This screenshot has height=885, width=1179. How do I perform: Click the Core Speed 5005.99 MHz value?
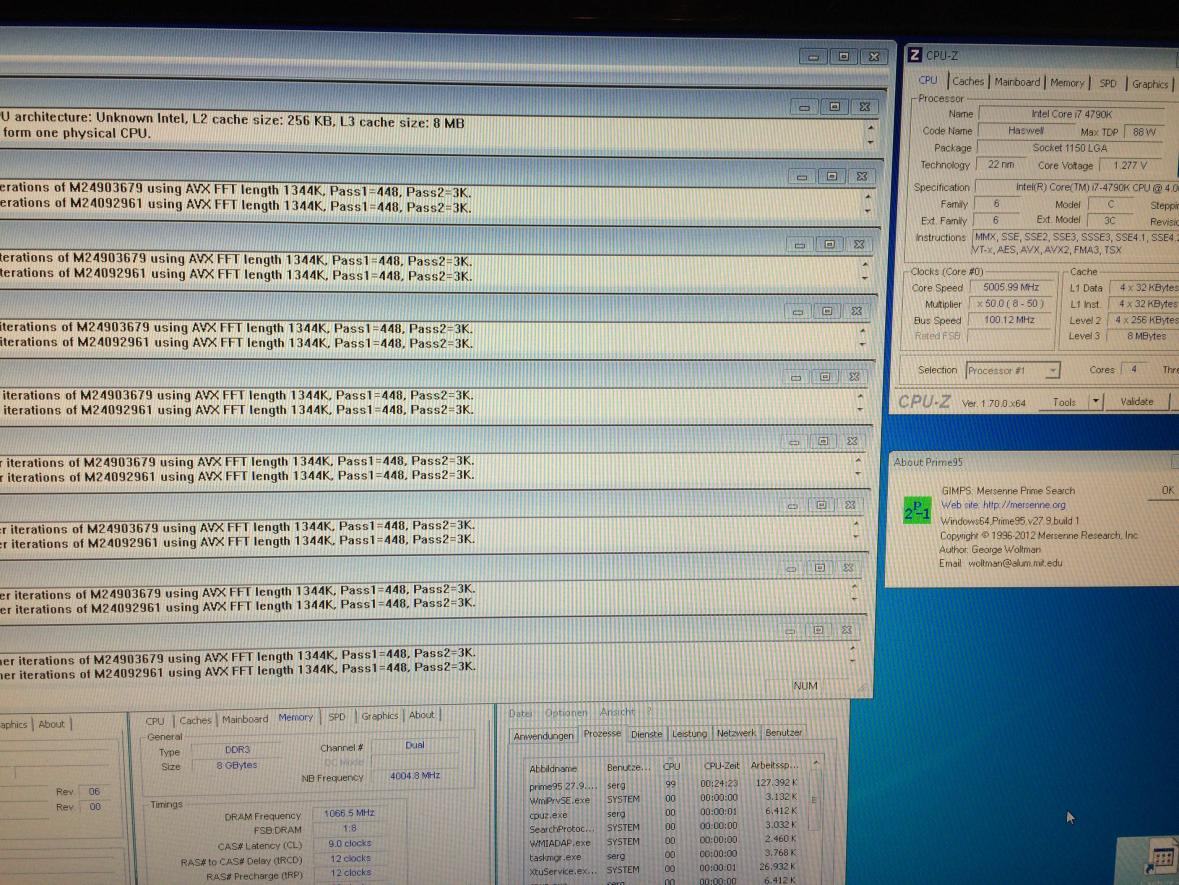pyautogui.click(x=1011, y=287)
